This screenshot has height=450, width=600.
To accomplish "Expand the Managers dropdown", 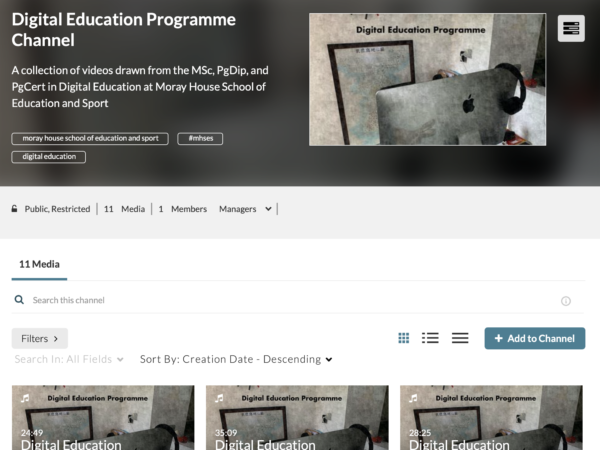I will click(245, 209).
